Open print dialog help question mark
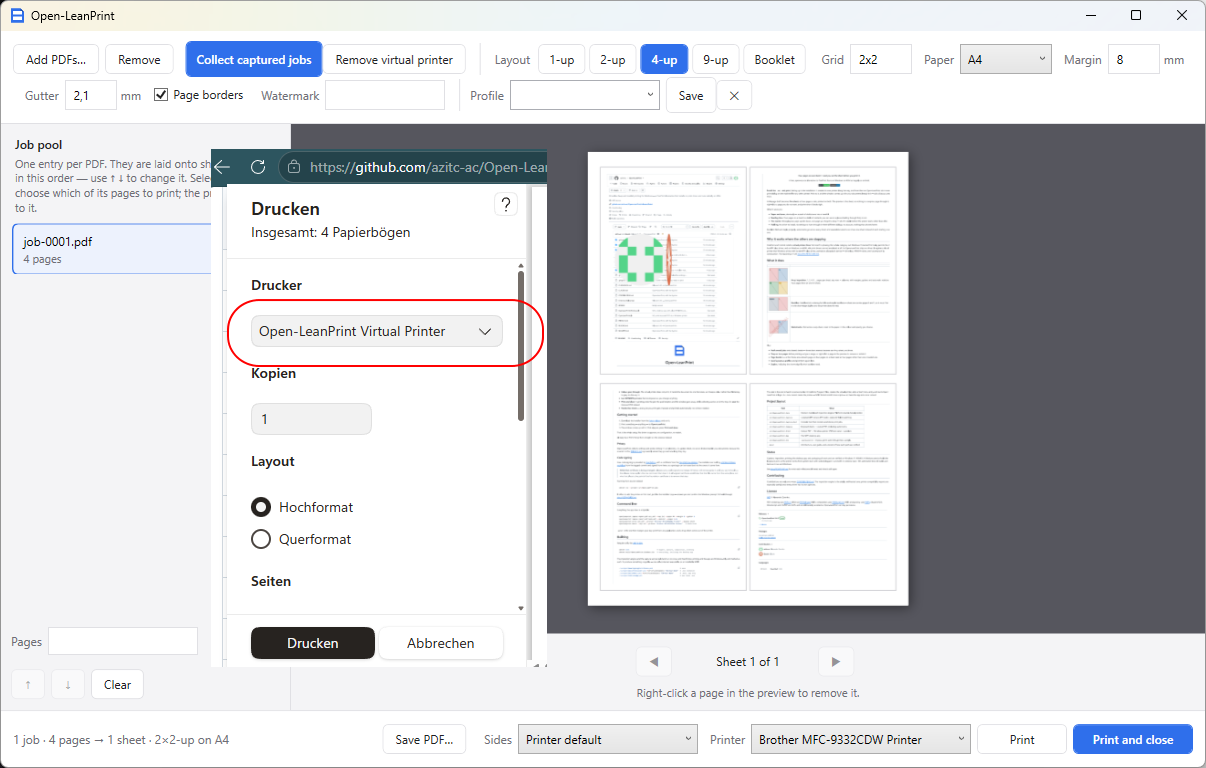The height and width of the screenshot is (768, 1206). pyautogui.click(x=506, y=205)
